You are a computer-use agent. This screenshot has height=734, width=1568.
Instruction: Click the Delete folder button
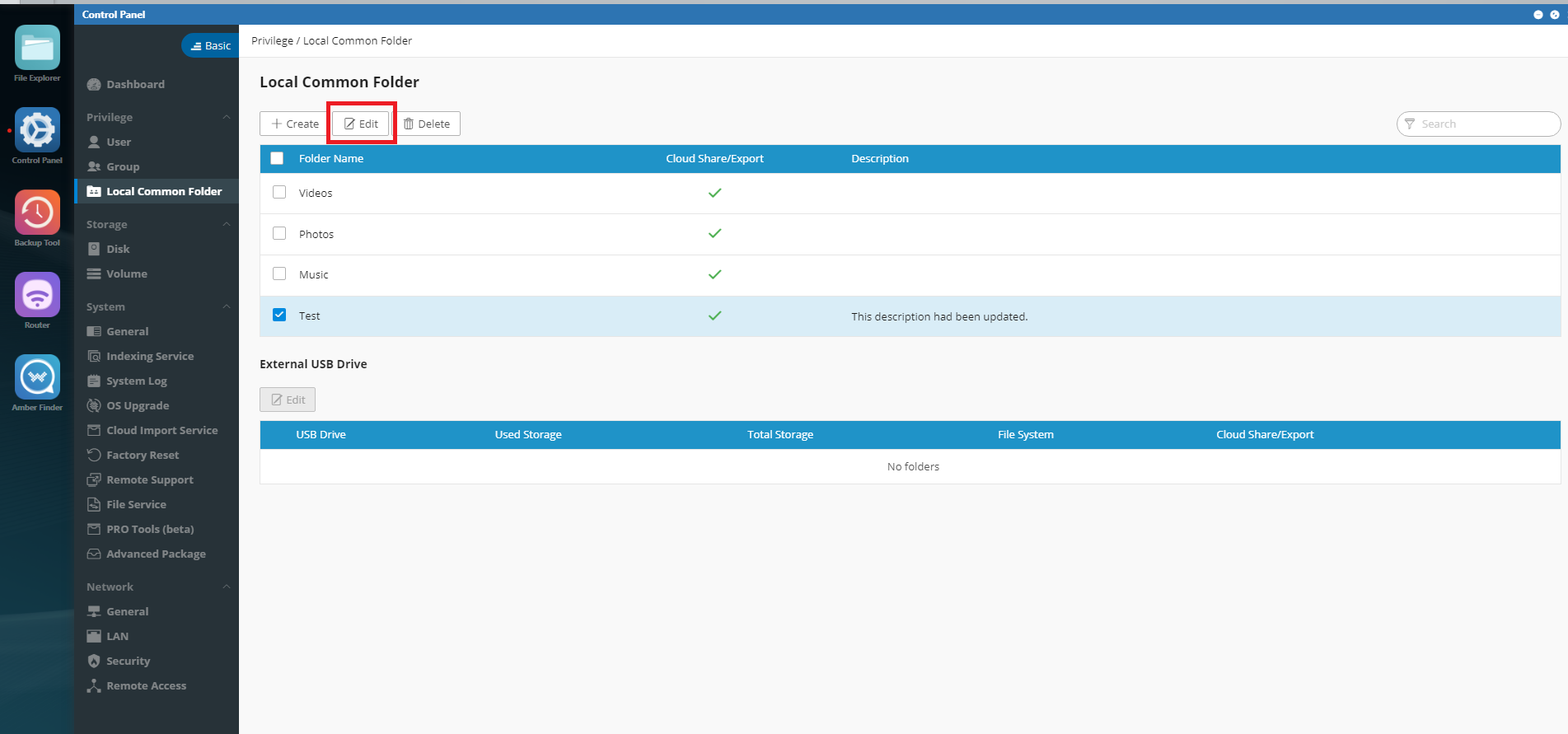pos(427,124)
